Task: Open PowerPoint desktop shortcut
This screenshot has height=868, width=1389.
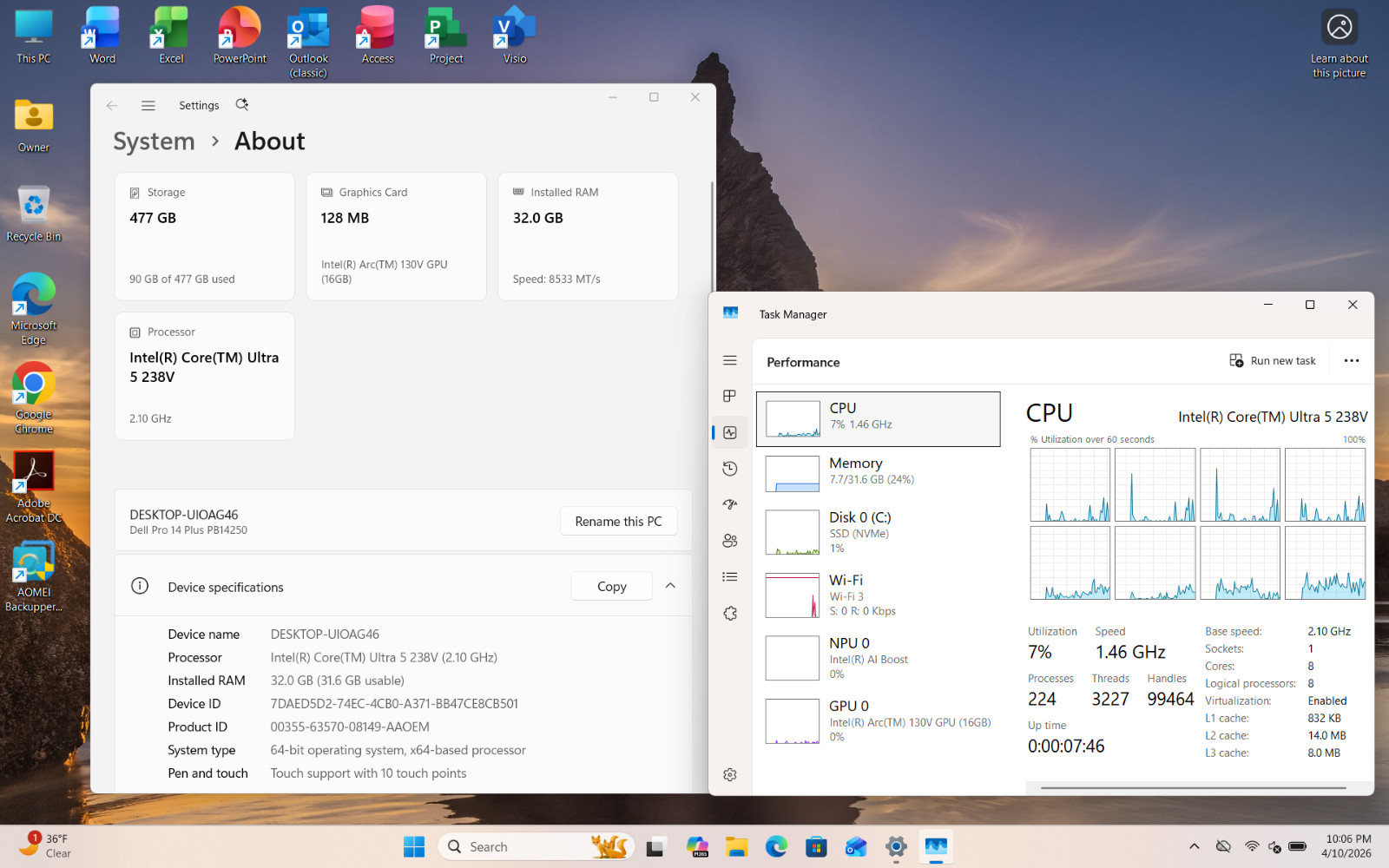Action: (x=240, y=36)
